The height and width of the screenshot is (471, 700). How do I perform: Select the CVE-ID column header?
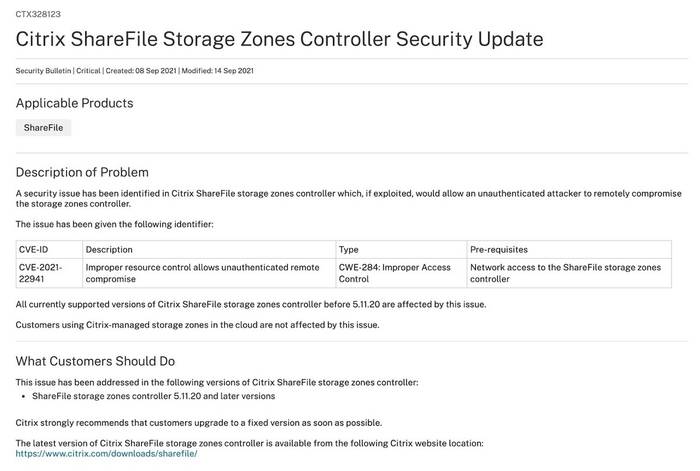point(49,250)
